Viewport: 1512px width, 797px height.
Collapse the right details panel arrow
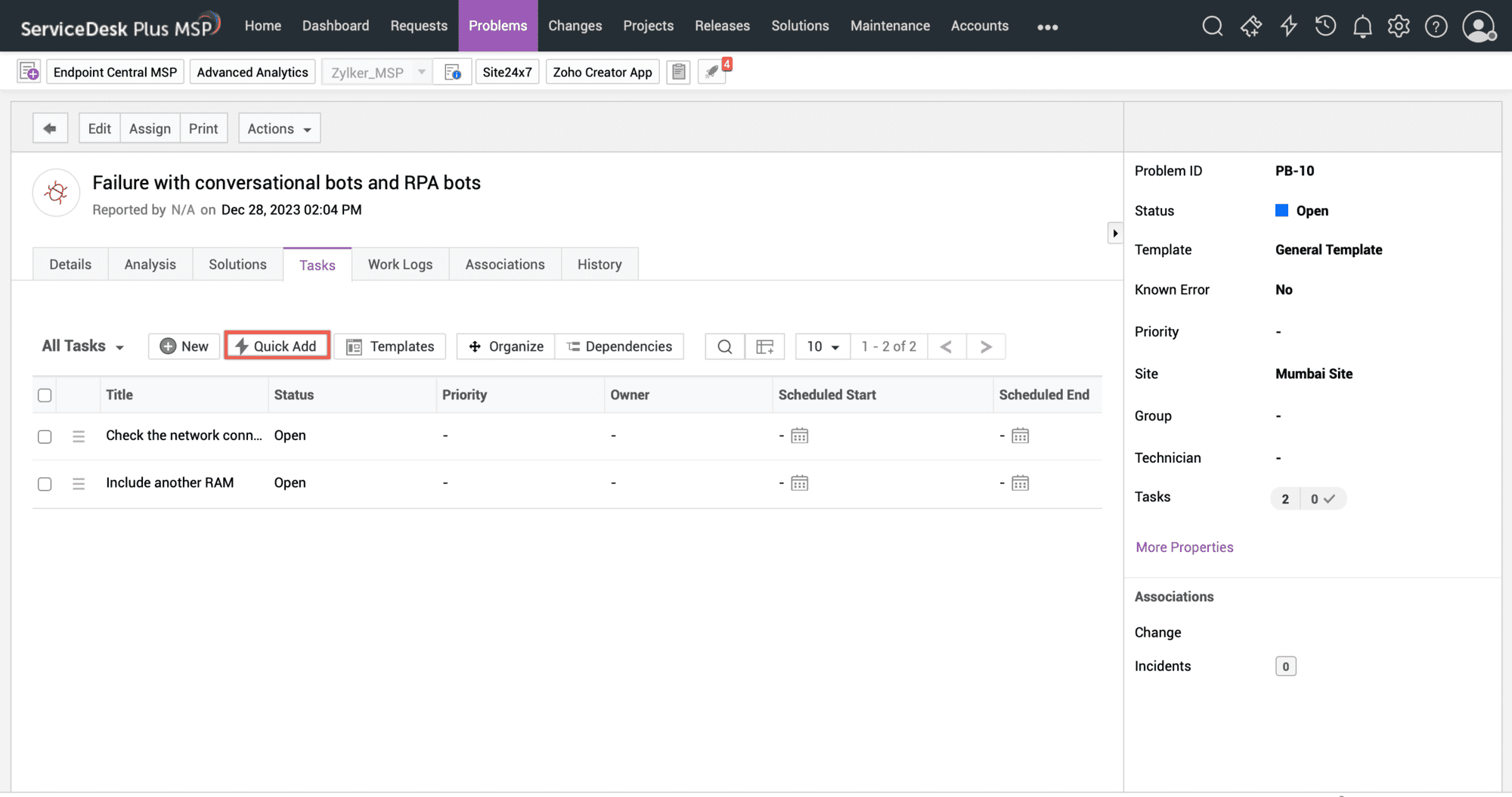[x=1114, y=233]
